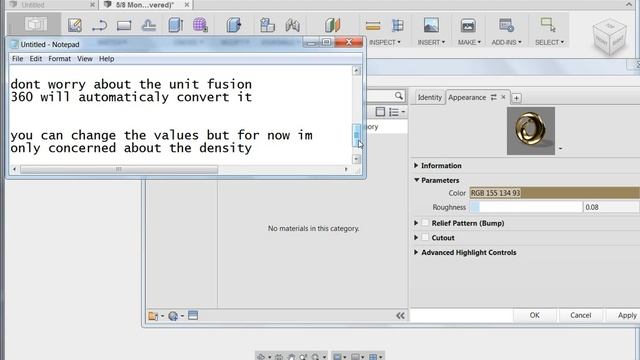Collapse library panel with double chevron
Image resolution: width=640 pixels, height=360 pixels.
click(400, 316)
